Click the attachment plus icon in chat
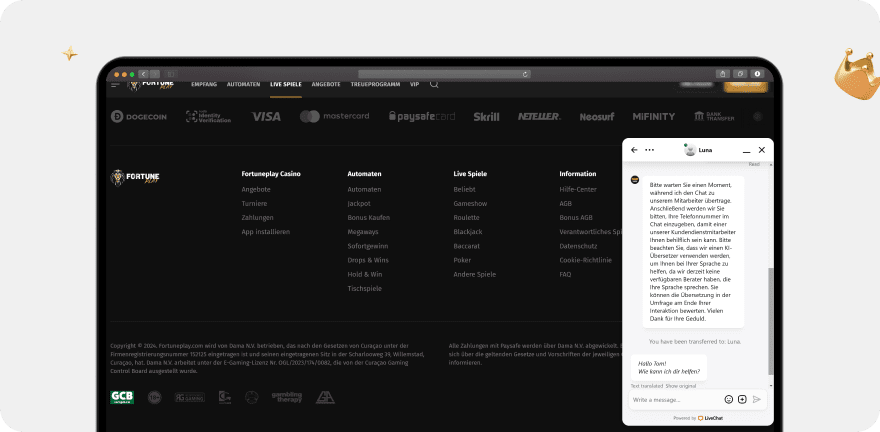880x432 pixels. tap(742, 399)
